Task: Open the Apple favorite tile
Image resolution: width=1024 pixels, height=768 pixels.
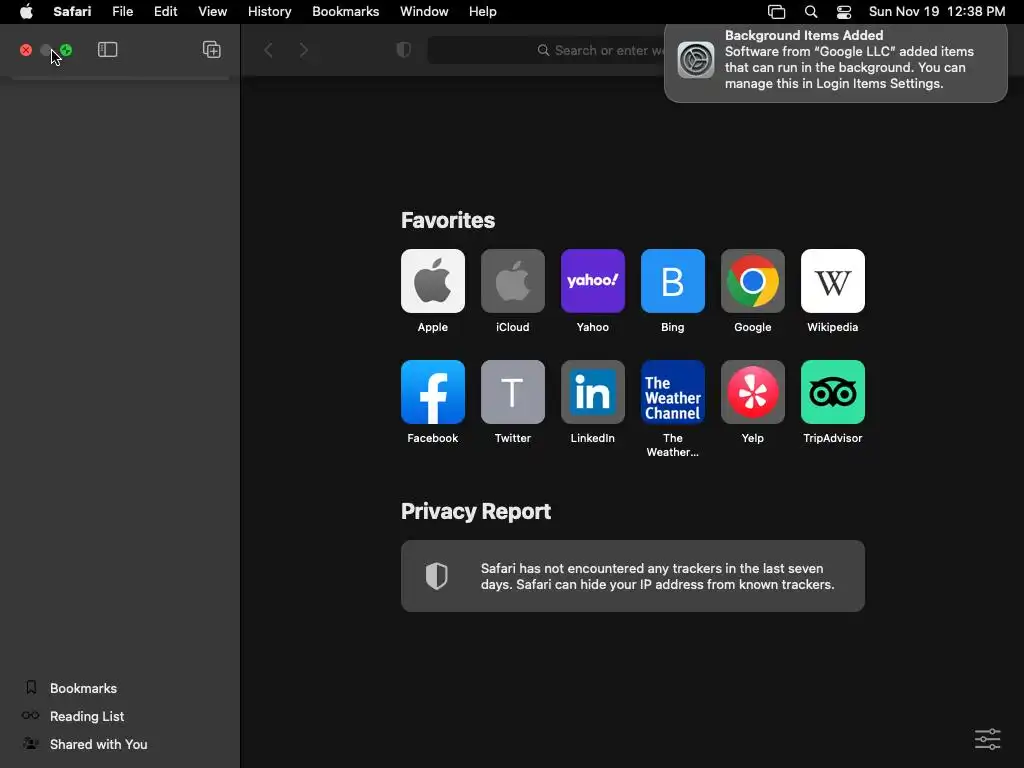Action: point(432,281)
